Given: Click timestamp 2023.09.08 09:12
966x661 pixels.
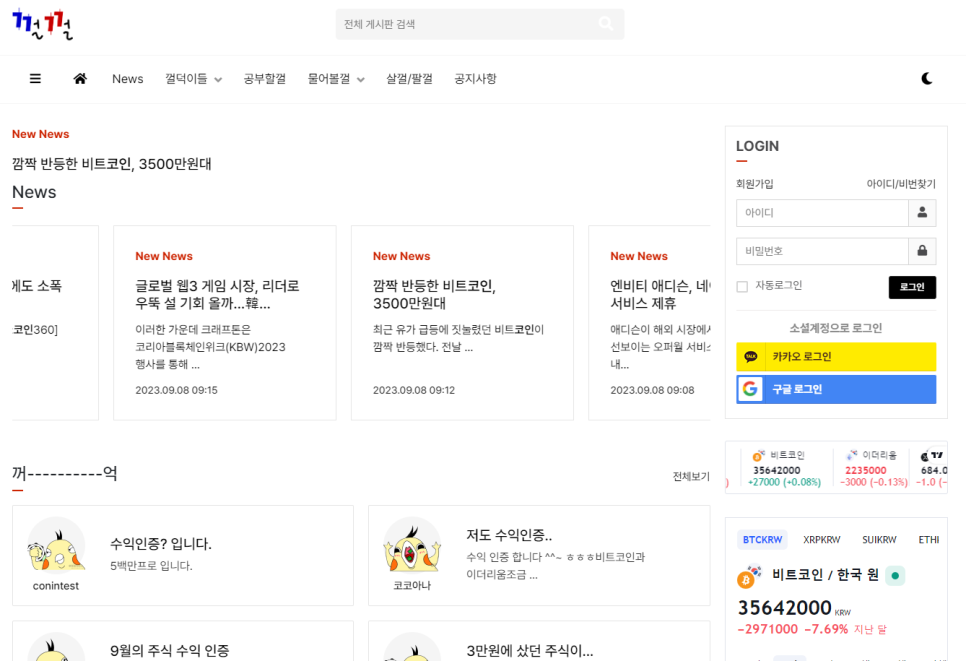Looking at the screenshot, I should point(414,390).
